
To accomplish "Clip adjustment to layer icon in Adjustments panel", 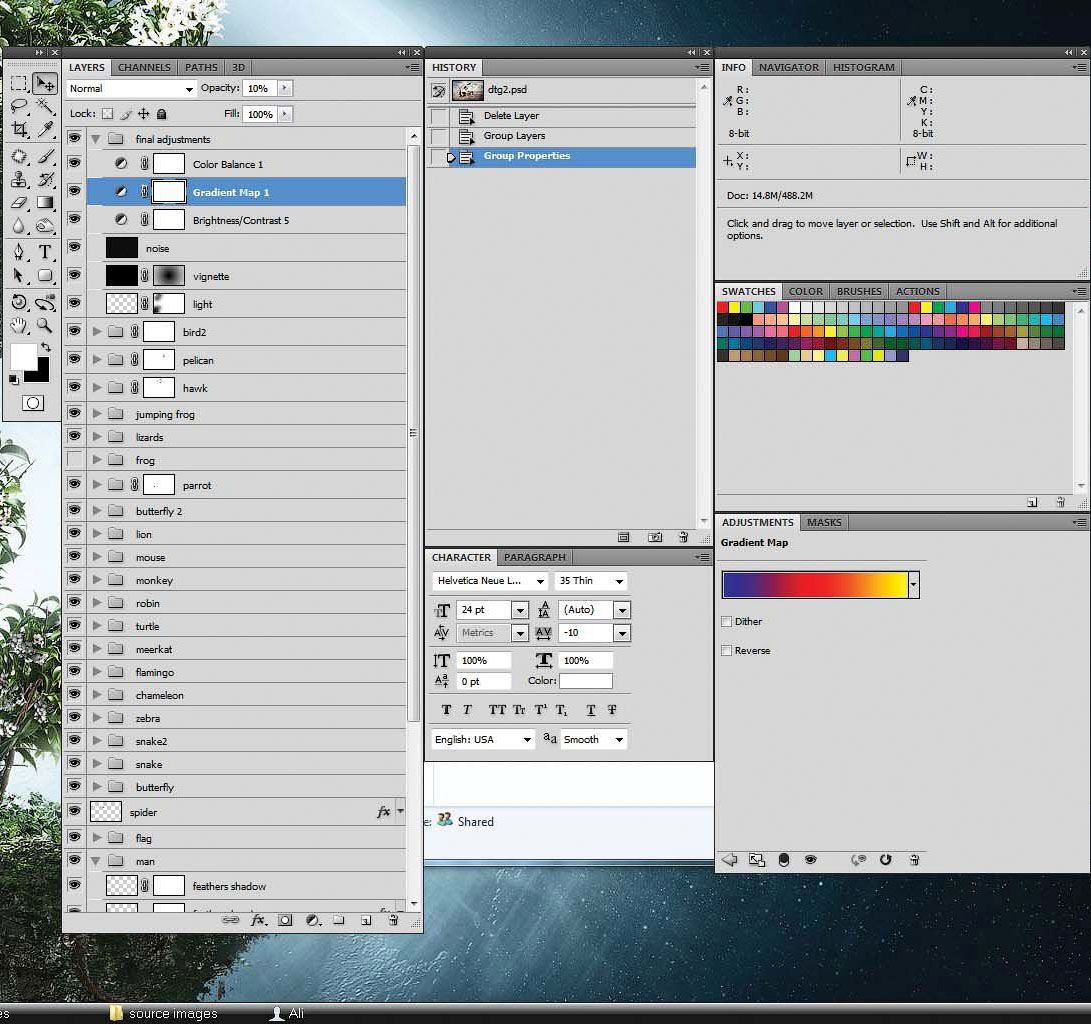I will click(783, 860).
